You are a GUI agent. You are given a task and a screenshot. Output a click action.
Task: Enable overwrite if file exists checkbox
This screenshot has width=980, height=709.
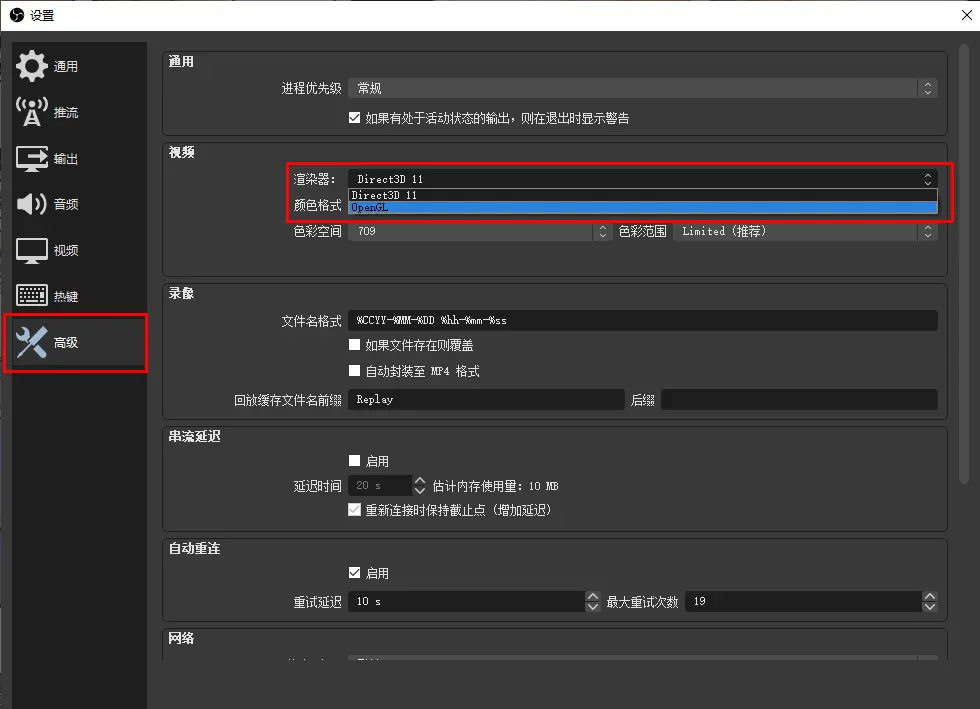click(354, 345)
